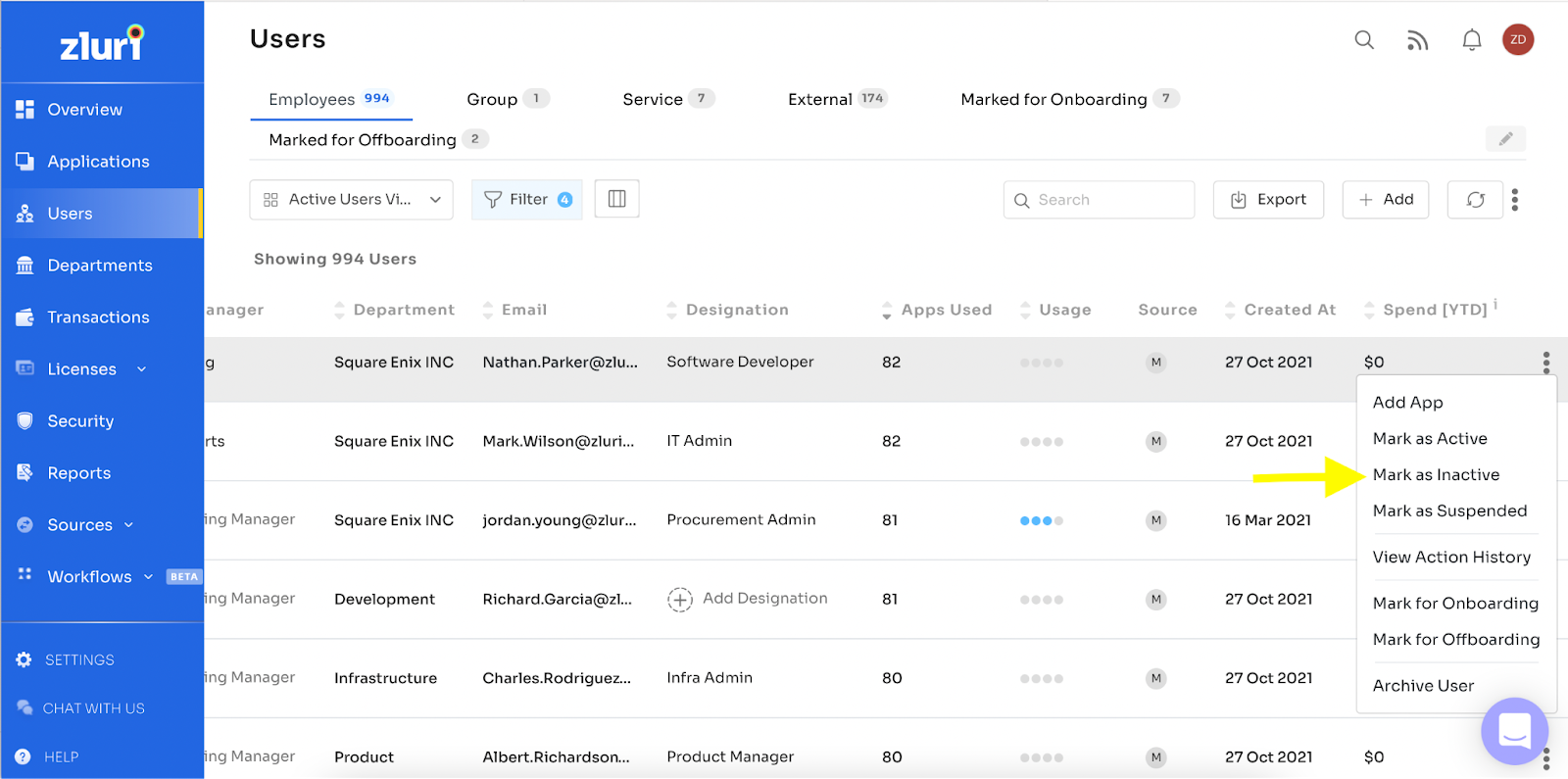Open the Filter button
The width and height of the screenshot is (1568, 779).
(x=527, y=200)
